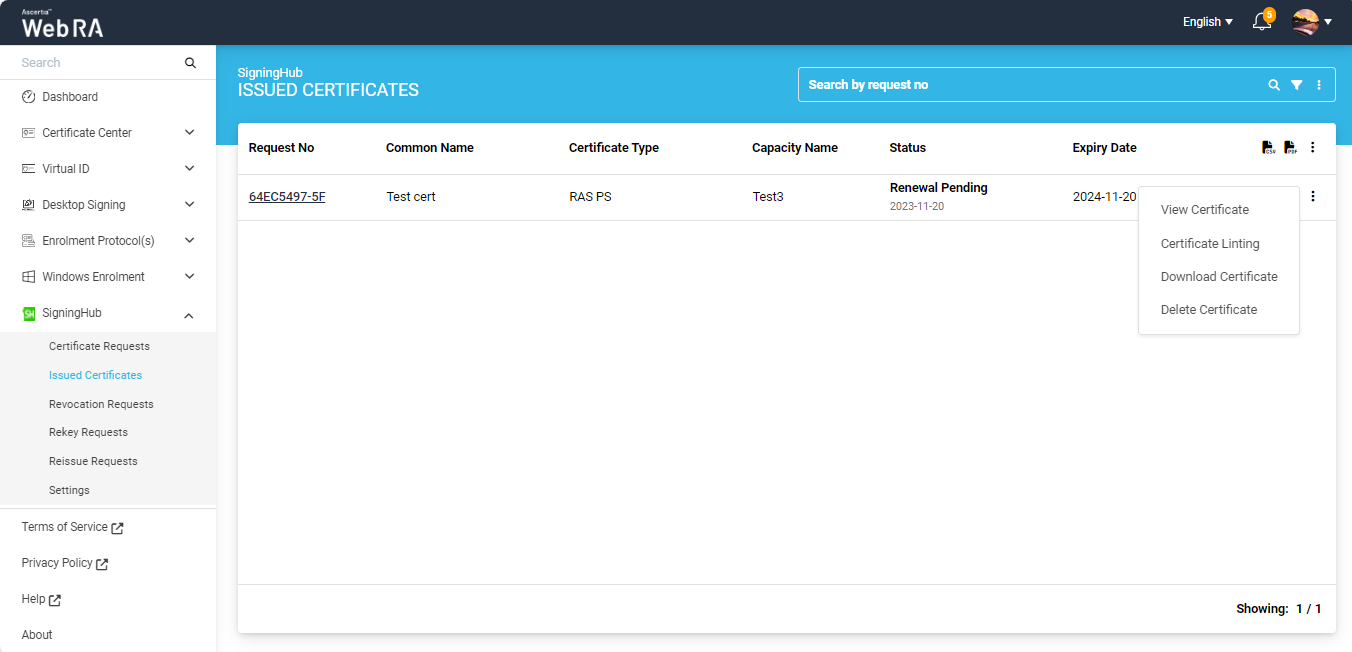Go to Revocation Requests in sidebar
The width and height of the screenshot is (1352, 652).
(101, 404)
